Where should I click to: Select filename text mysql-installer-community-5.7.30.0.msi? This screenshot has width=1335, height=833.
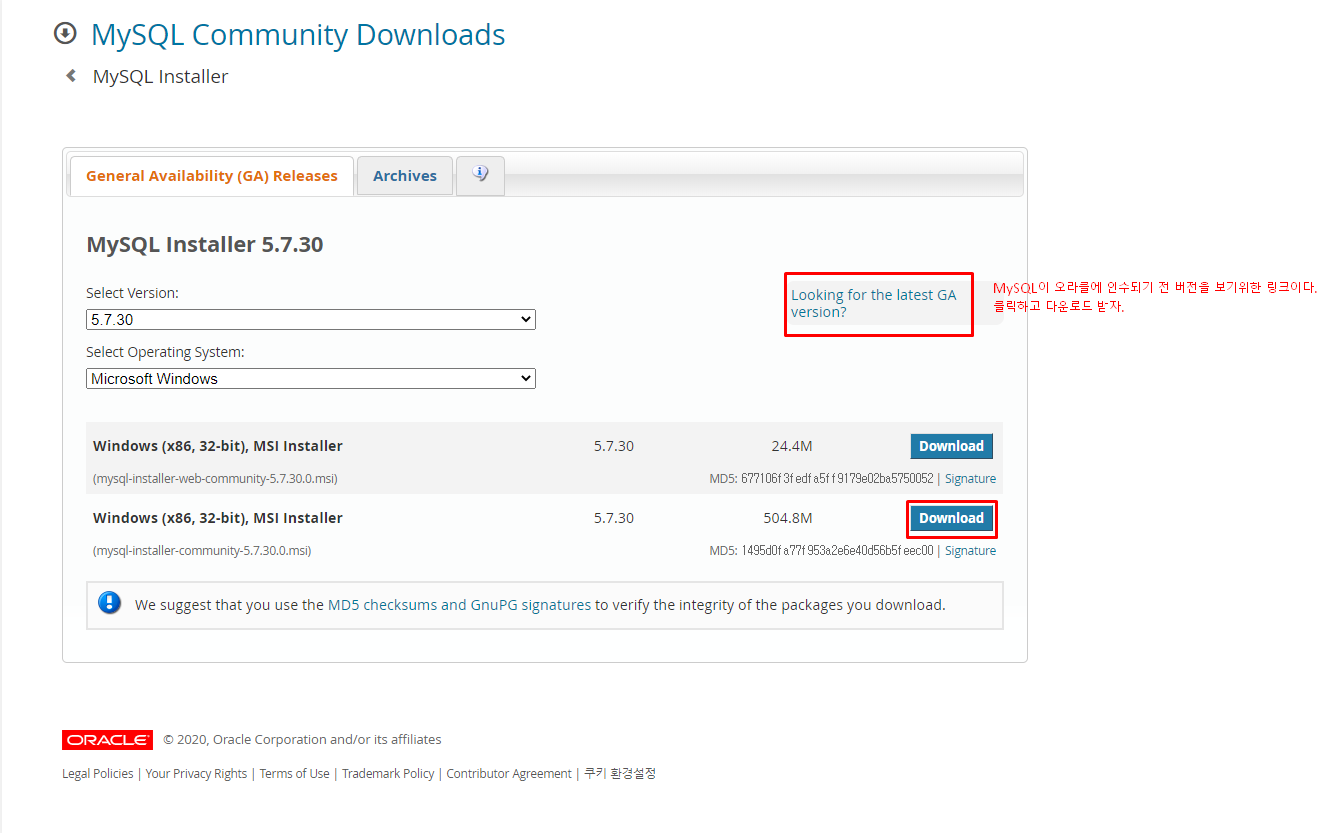pyautogui.click(x=202, y=551)
